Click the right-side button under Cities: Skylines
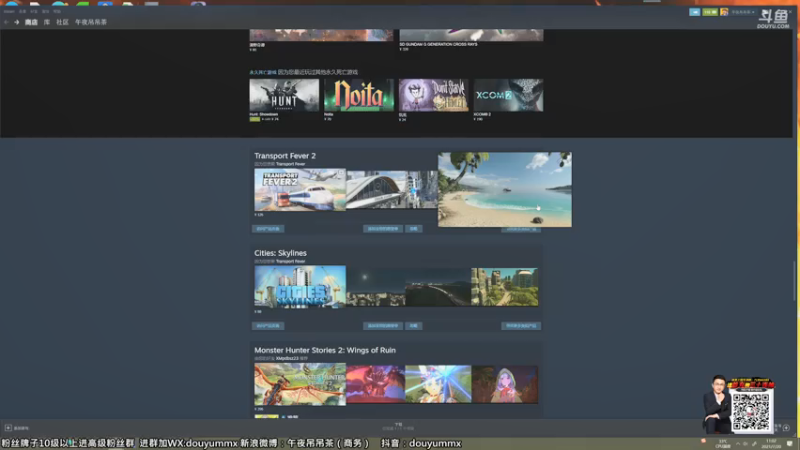This screenshot has width=800, height=450. point(521,326)
